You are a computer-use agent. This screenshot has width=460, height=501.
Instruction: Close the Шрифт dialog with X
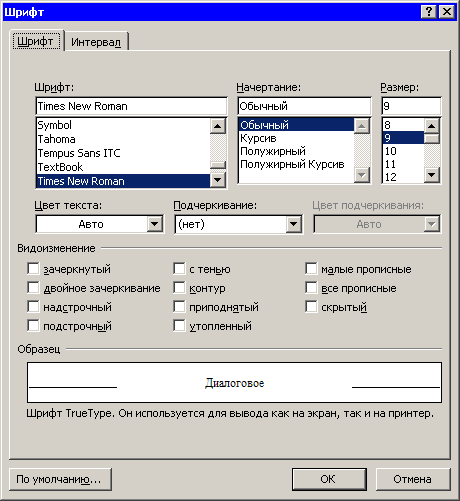pyautogui.click(x=446, y=12)
